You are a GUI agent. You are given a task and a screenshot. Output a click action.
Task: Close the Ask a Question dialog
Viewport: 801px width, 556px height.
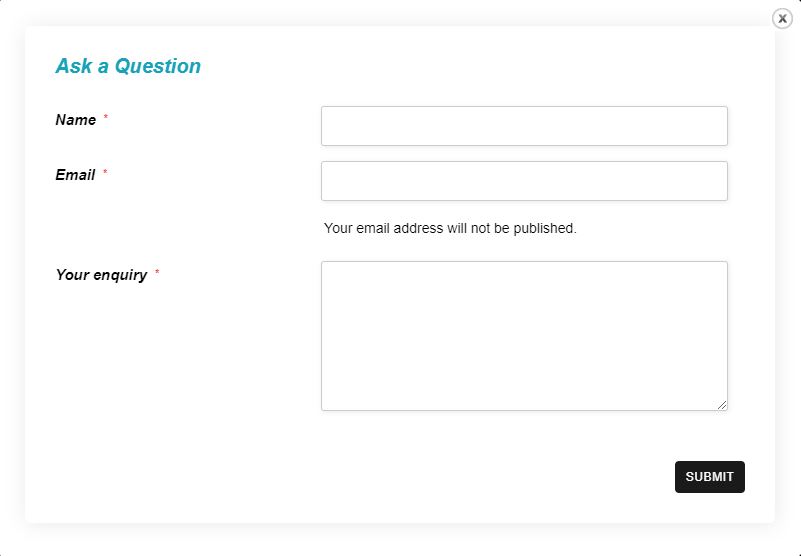coord(782,18)
